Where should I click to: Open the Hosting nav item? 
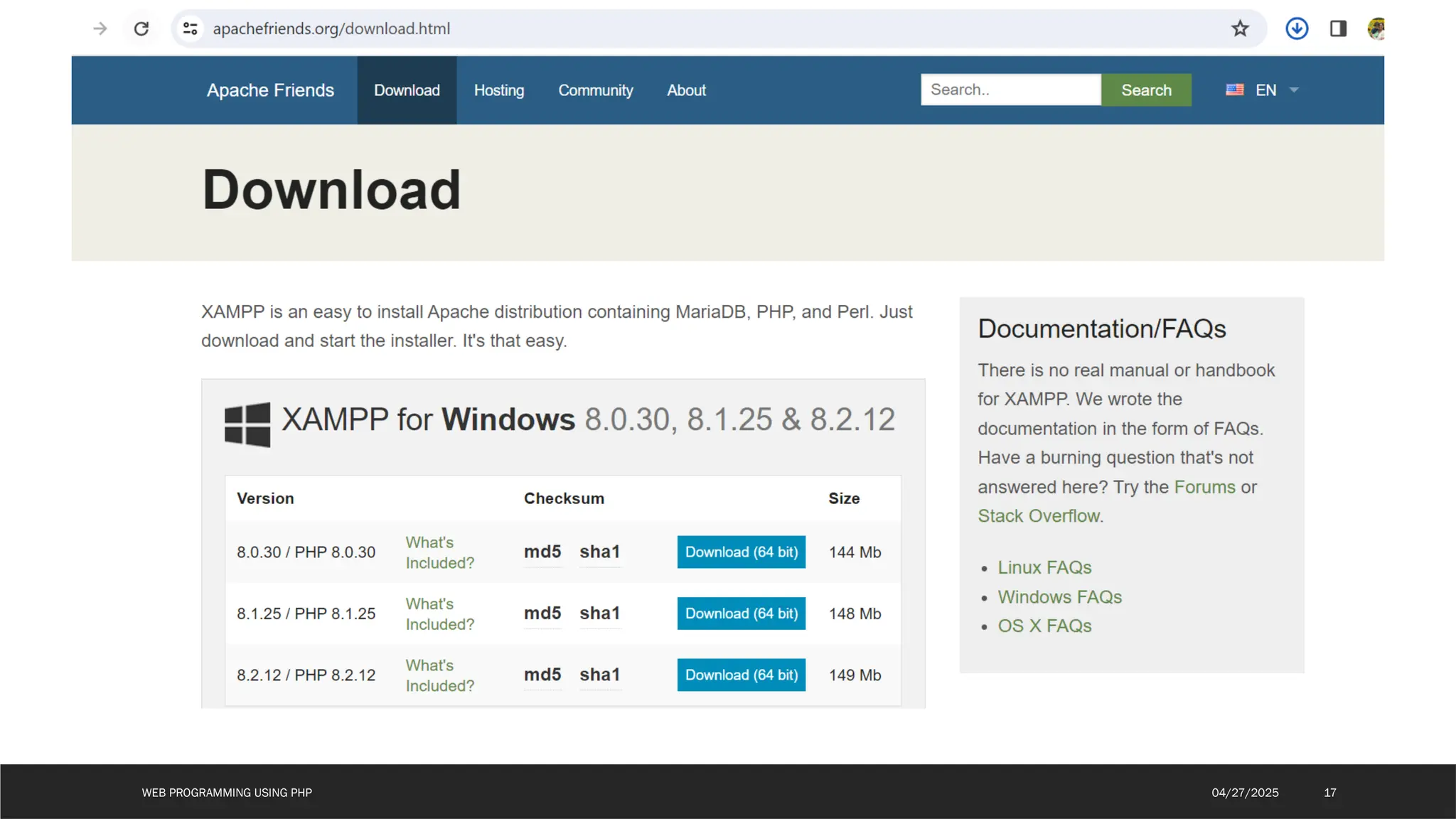pyautogui.click(x=499, y=90)
